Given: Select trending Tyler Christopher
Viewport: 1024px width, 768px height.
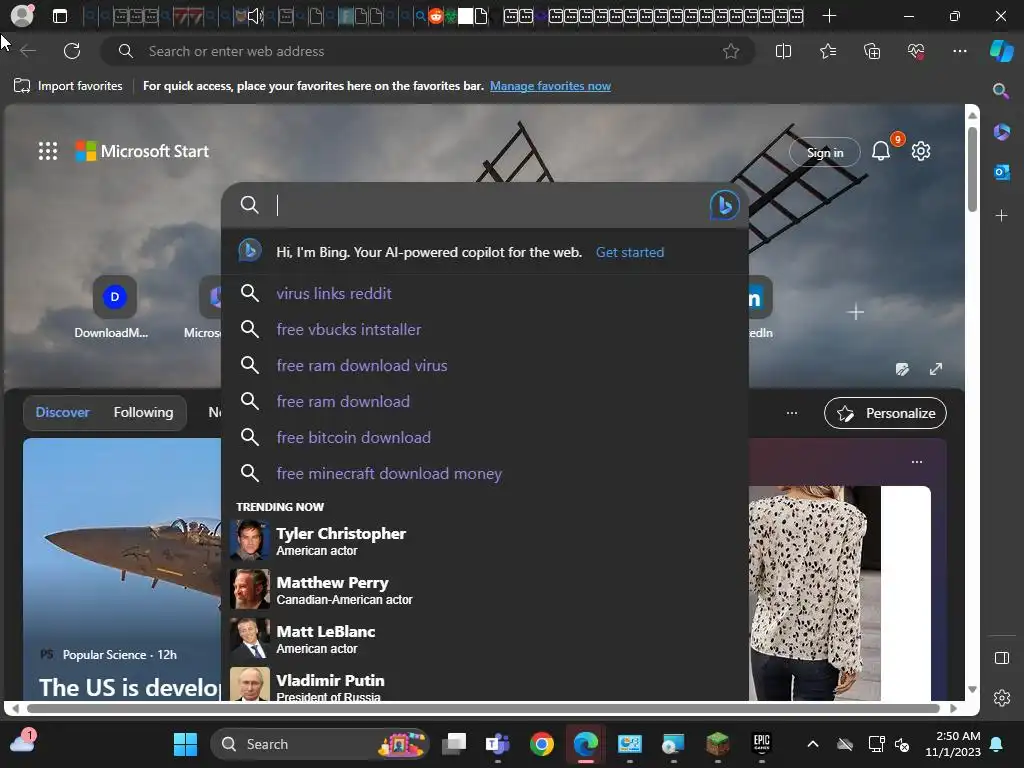Looking at the screenshot, I should click(x=485, y=541).
